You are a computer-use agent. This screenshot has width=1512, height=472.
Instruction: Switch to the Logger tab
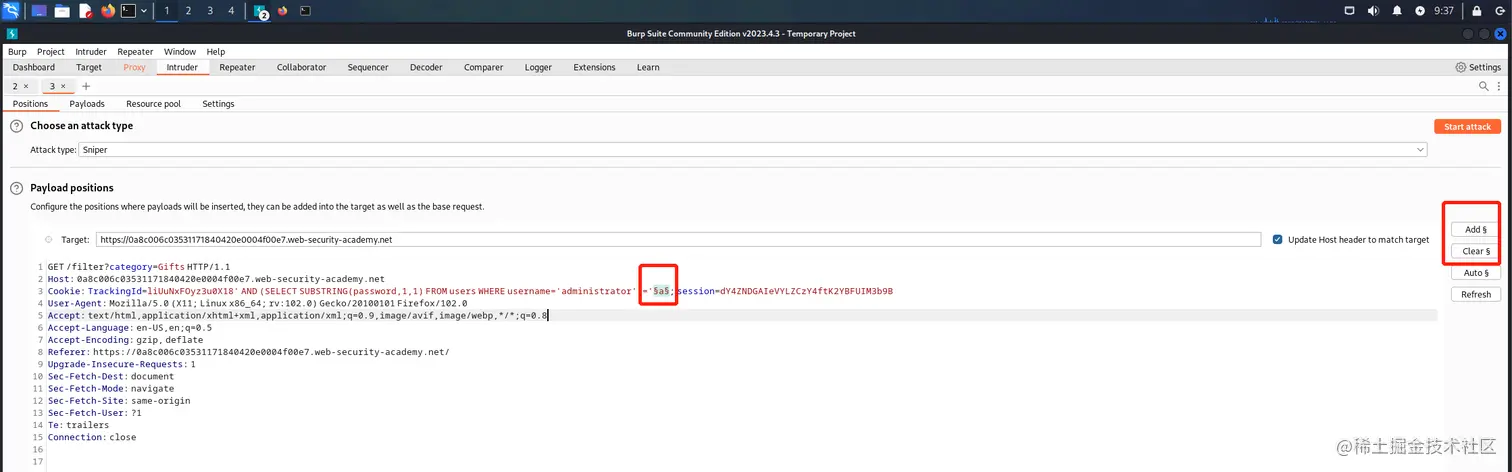538,67
